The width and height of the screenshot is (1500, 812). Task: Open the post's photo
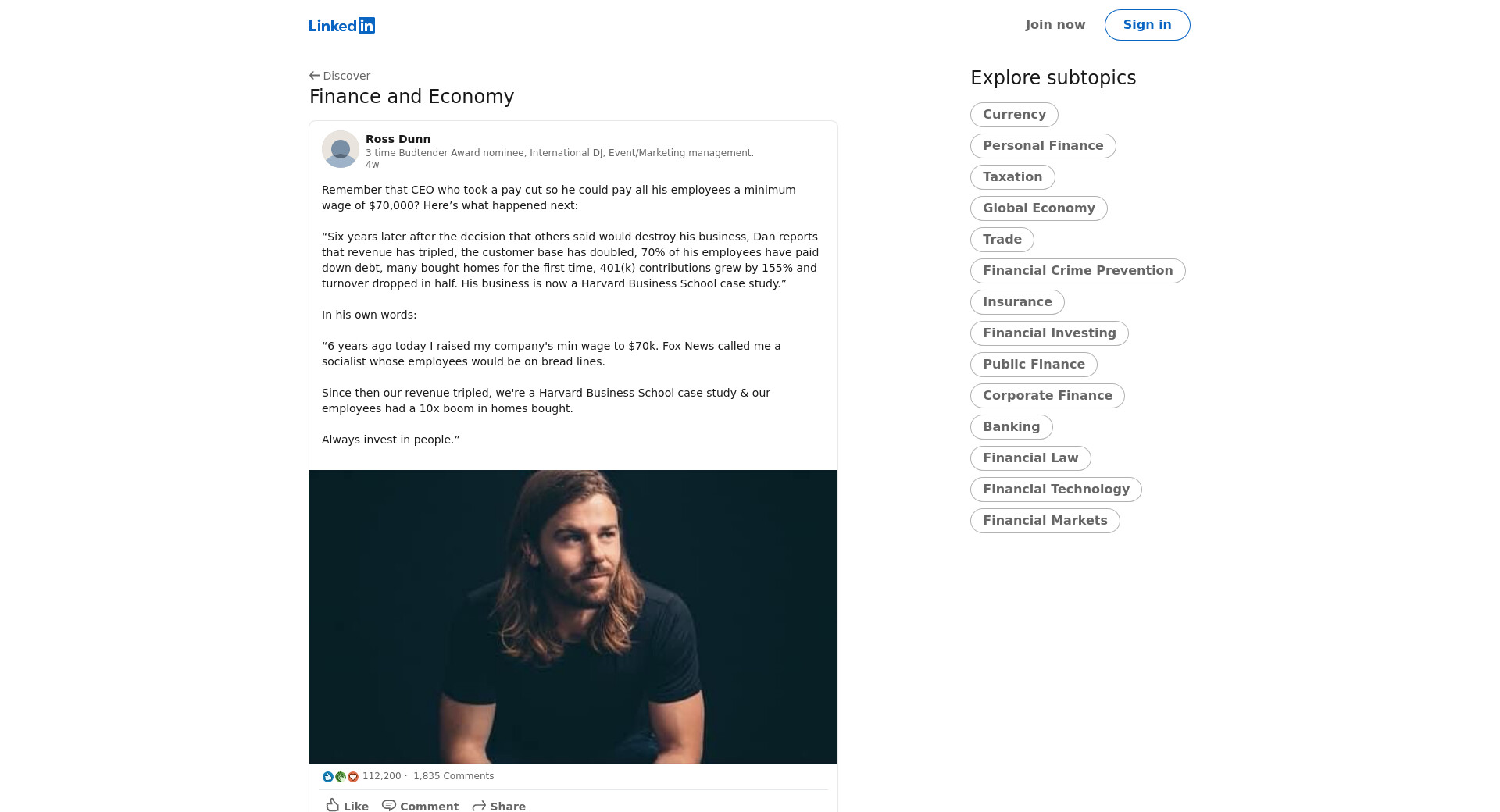pos(573,617)
